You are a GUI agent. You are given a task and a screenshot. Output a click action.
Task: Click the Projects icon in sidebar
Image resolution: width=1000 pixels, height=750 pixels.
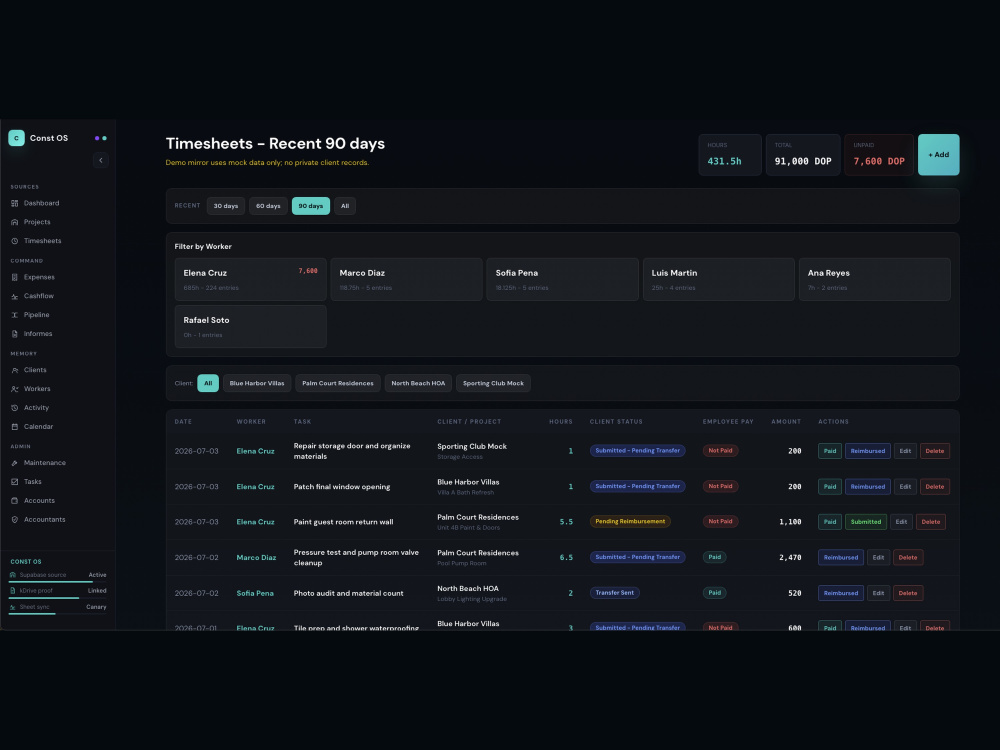click(15, 222)
